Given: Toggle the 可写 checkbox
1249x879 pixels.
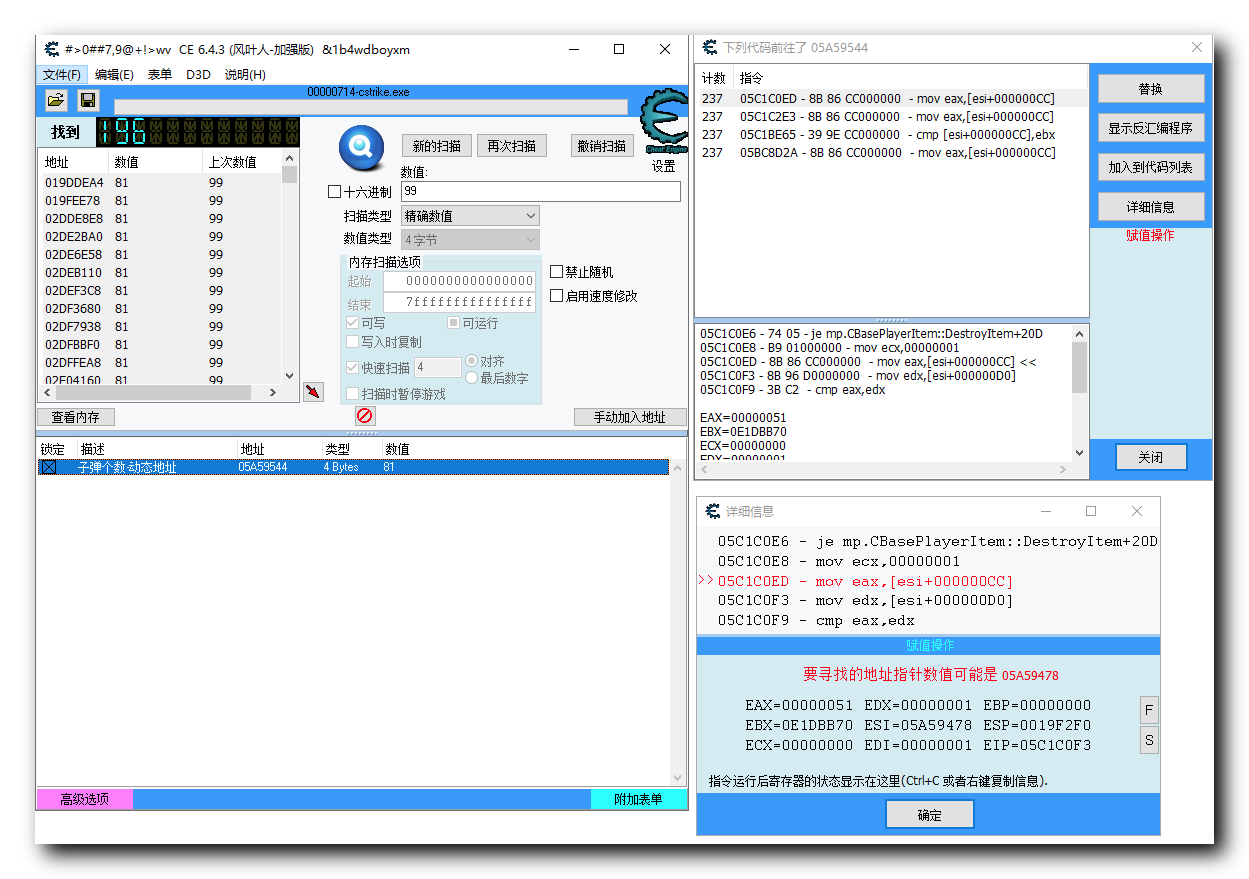Looking at the screenshot, I should point(353,323).
